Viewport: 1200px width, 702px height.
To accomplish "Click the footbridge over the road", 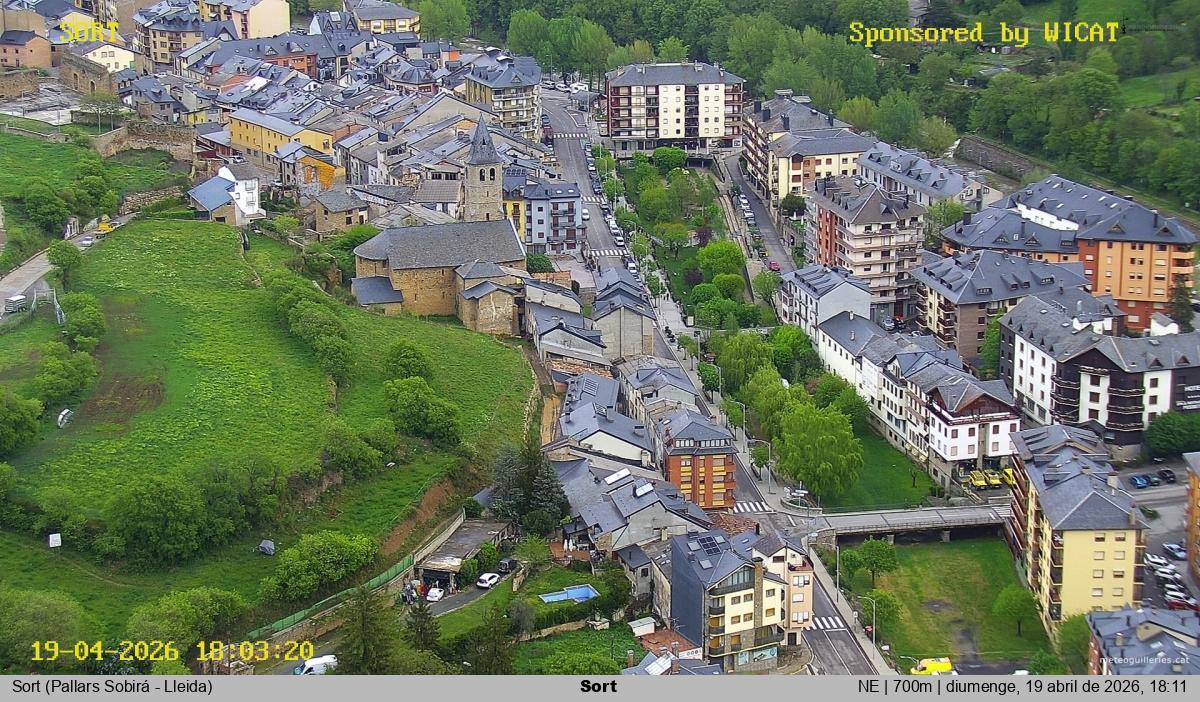I will [910, 519].
